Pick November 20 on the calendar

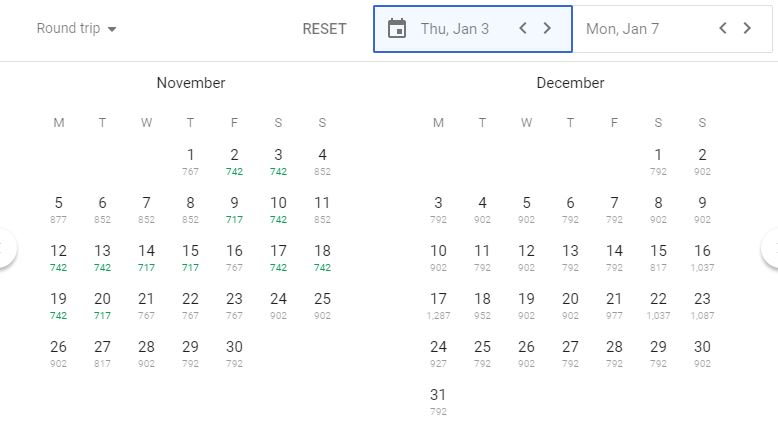[102, 304]
